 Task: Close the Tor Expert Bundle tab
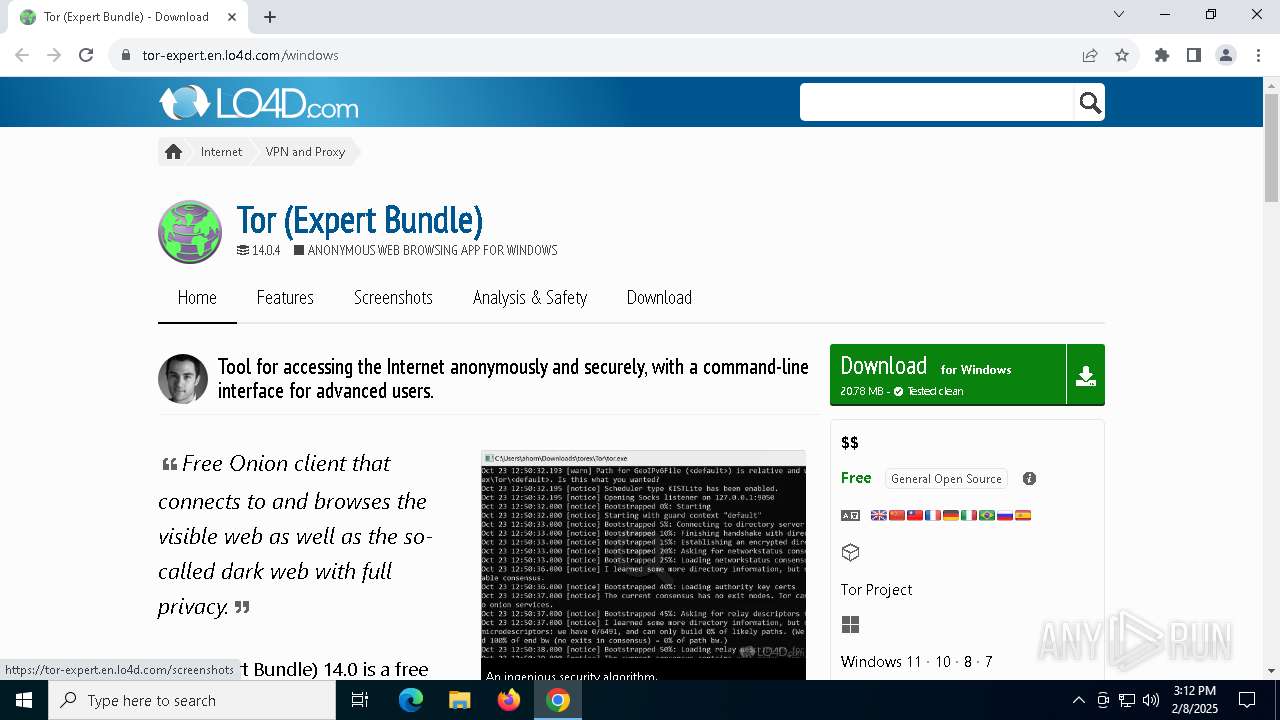[x=232, y=17]
